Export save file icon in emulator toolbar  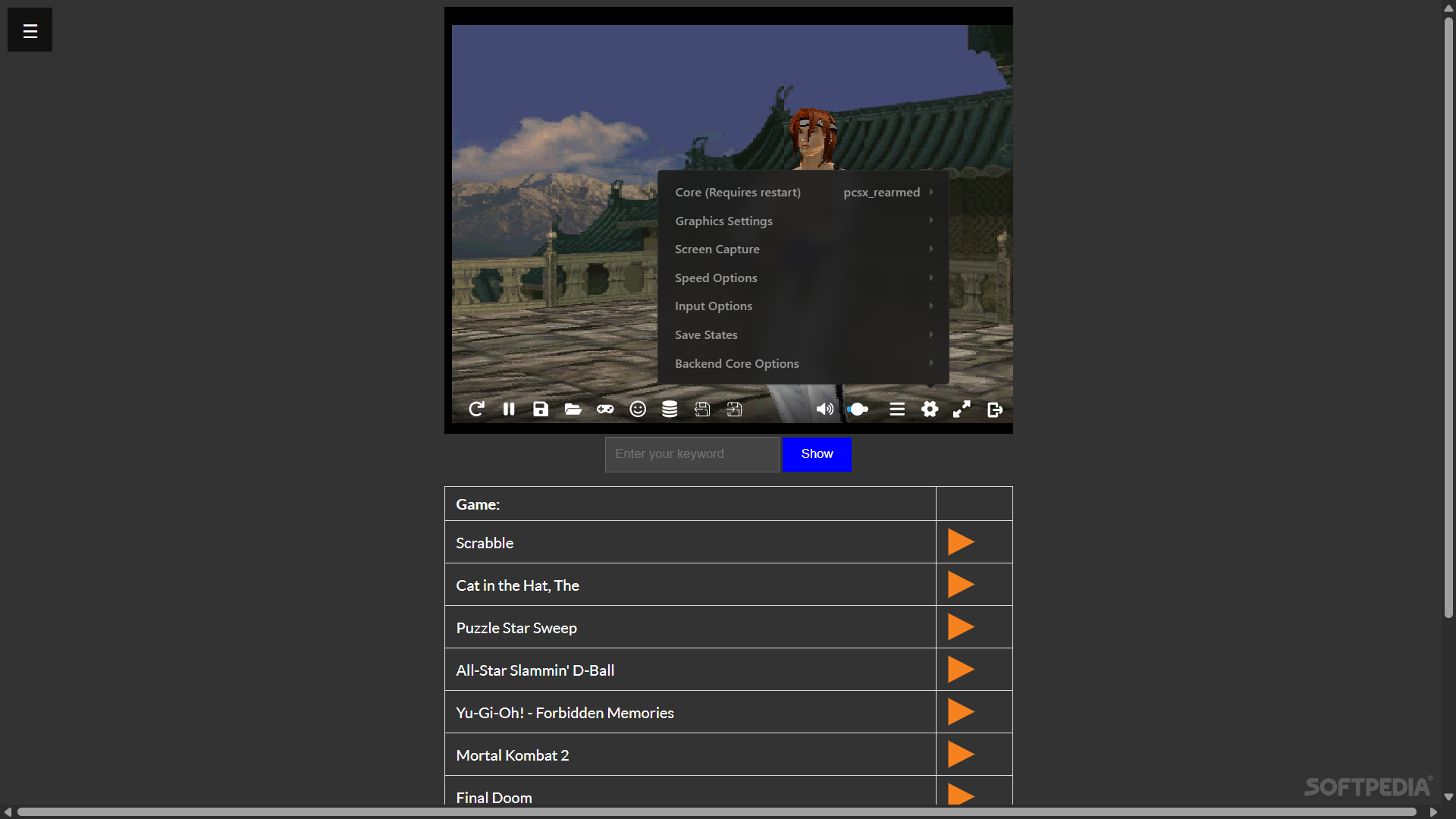(x=702, y=409)
